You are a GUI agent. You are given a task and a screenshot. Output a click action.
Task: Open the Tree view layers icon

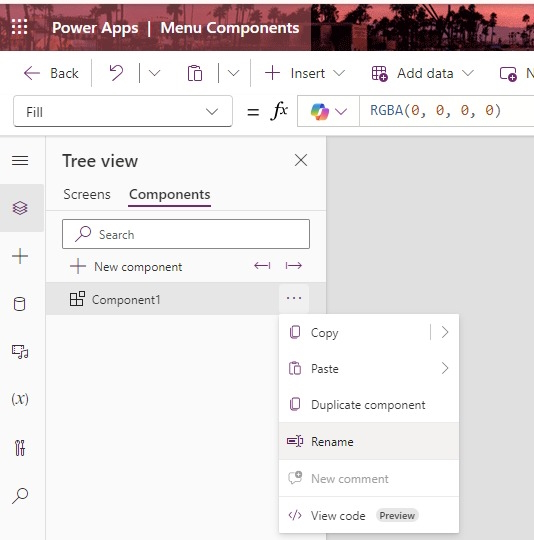pyautogui.click(x=20, y=208)
